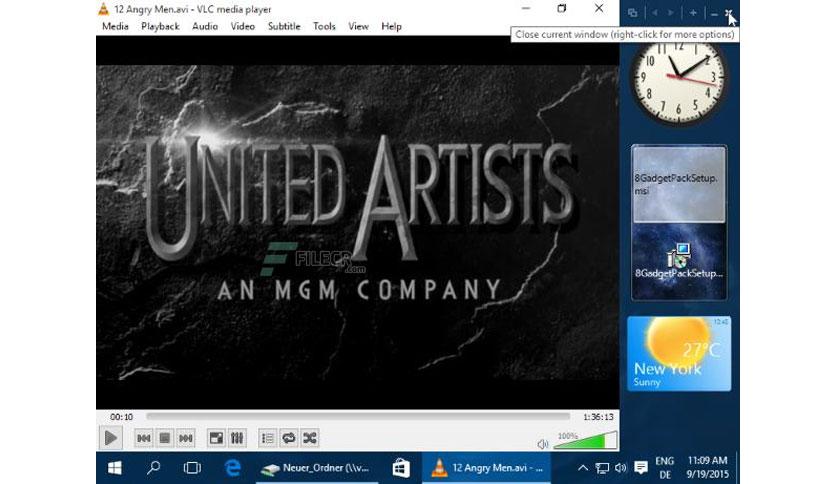Close the VLC media player window
This screenshot has height=484, width=836.
[599, 9]
